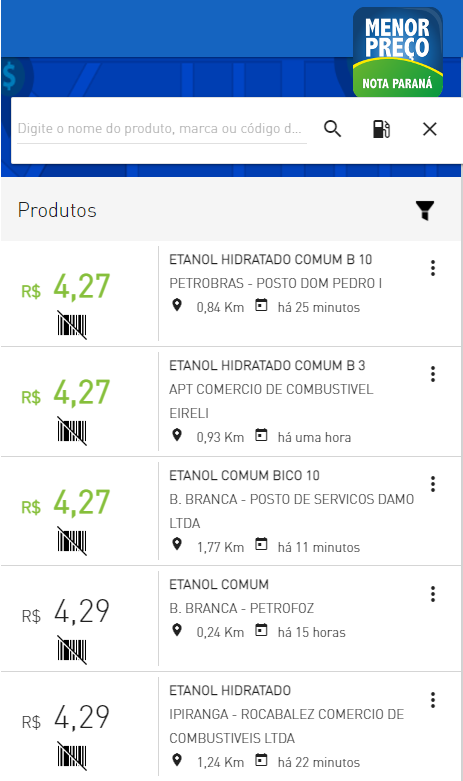Open three-dot menu for Posto de Servicos Damo
The image size is (463, 781).
pos(433,484)
